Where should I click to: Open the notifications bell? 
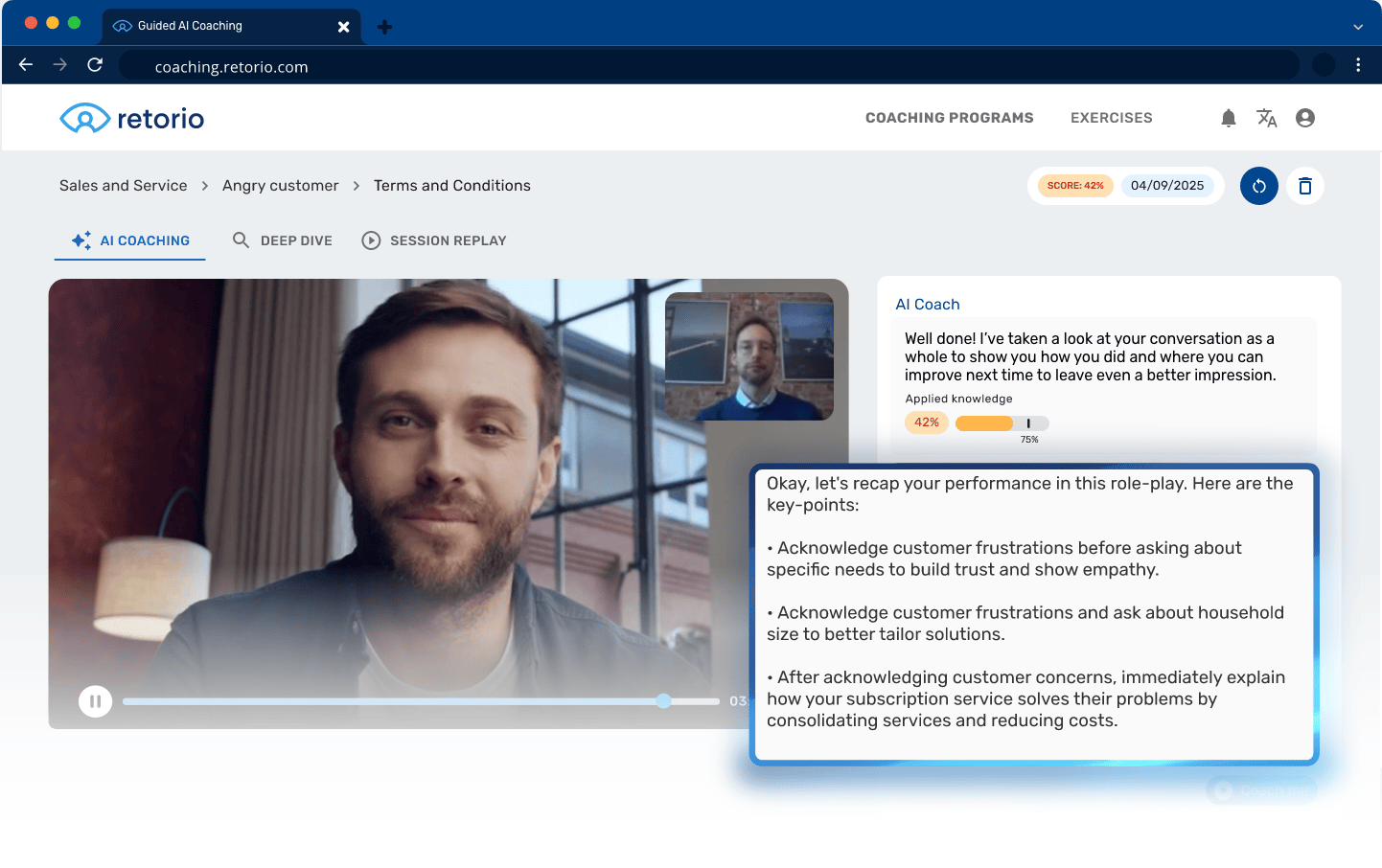click(1228, 117)
